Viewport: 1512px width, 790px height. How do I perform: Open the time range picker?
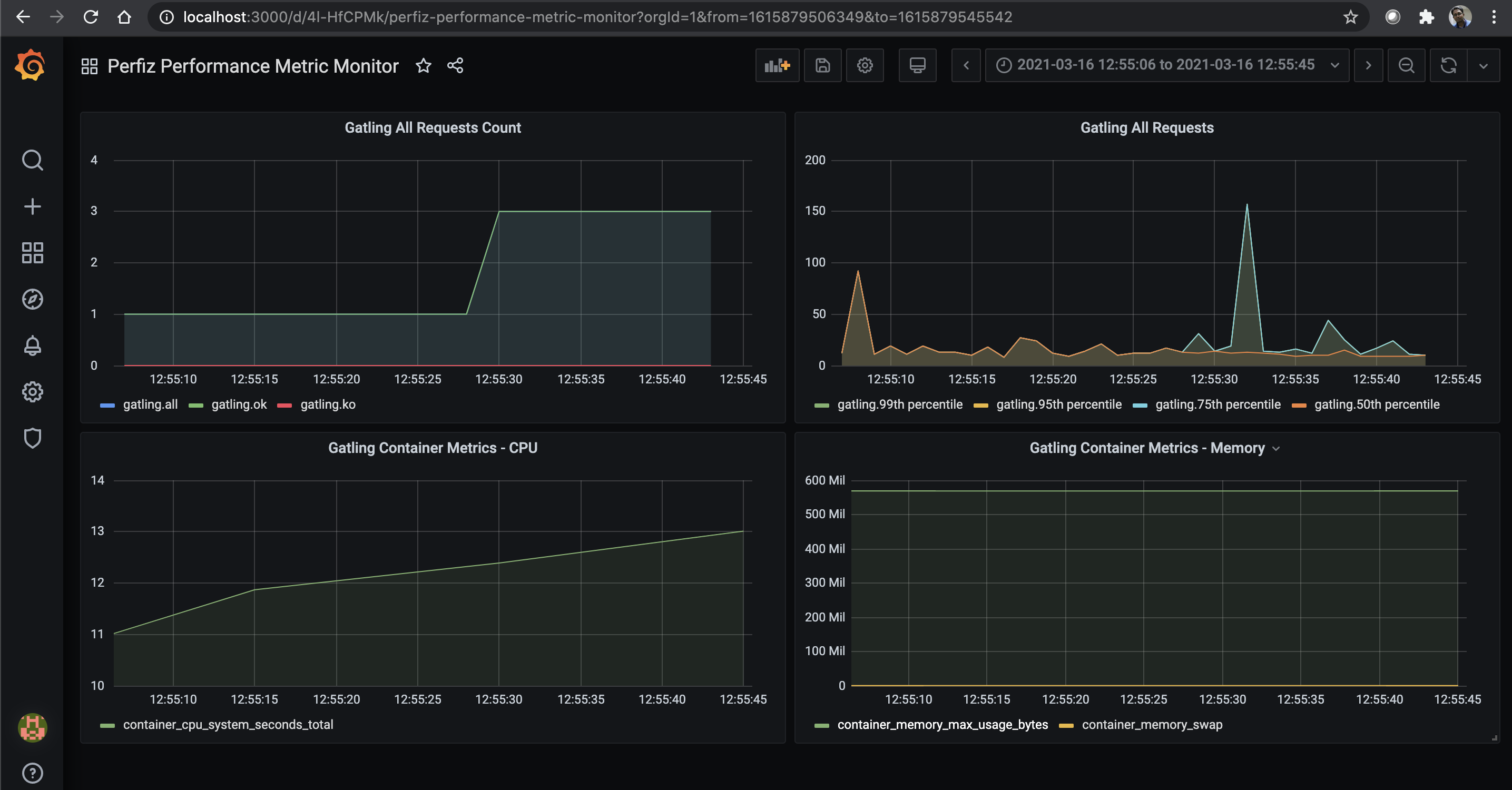tap(1167, 65)
